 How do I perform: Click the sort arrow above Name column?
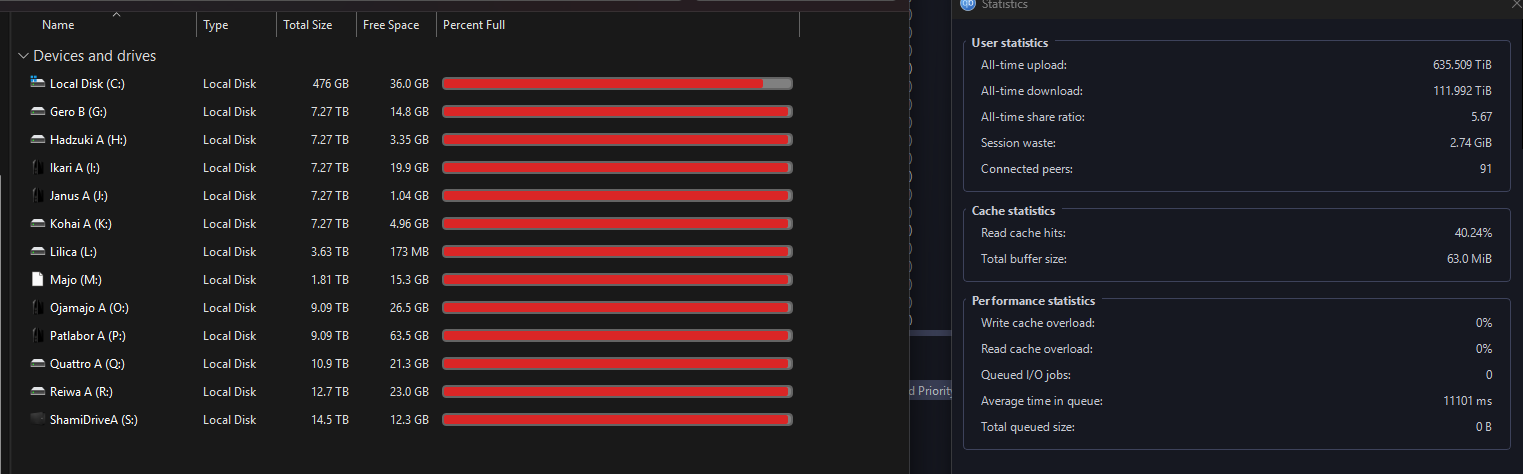point(117,15)
